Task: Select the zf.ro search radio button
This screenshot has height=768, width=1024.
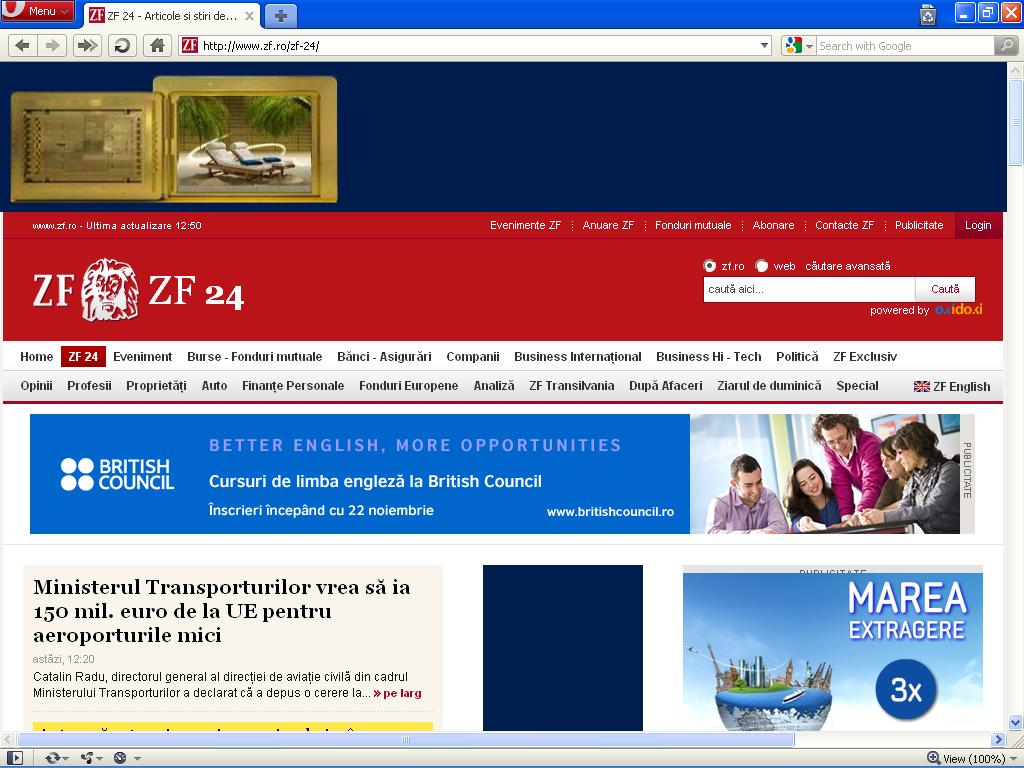Action: 709,266
